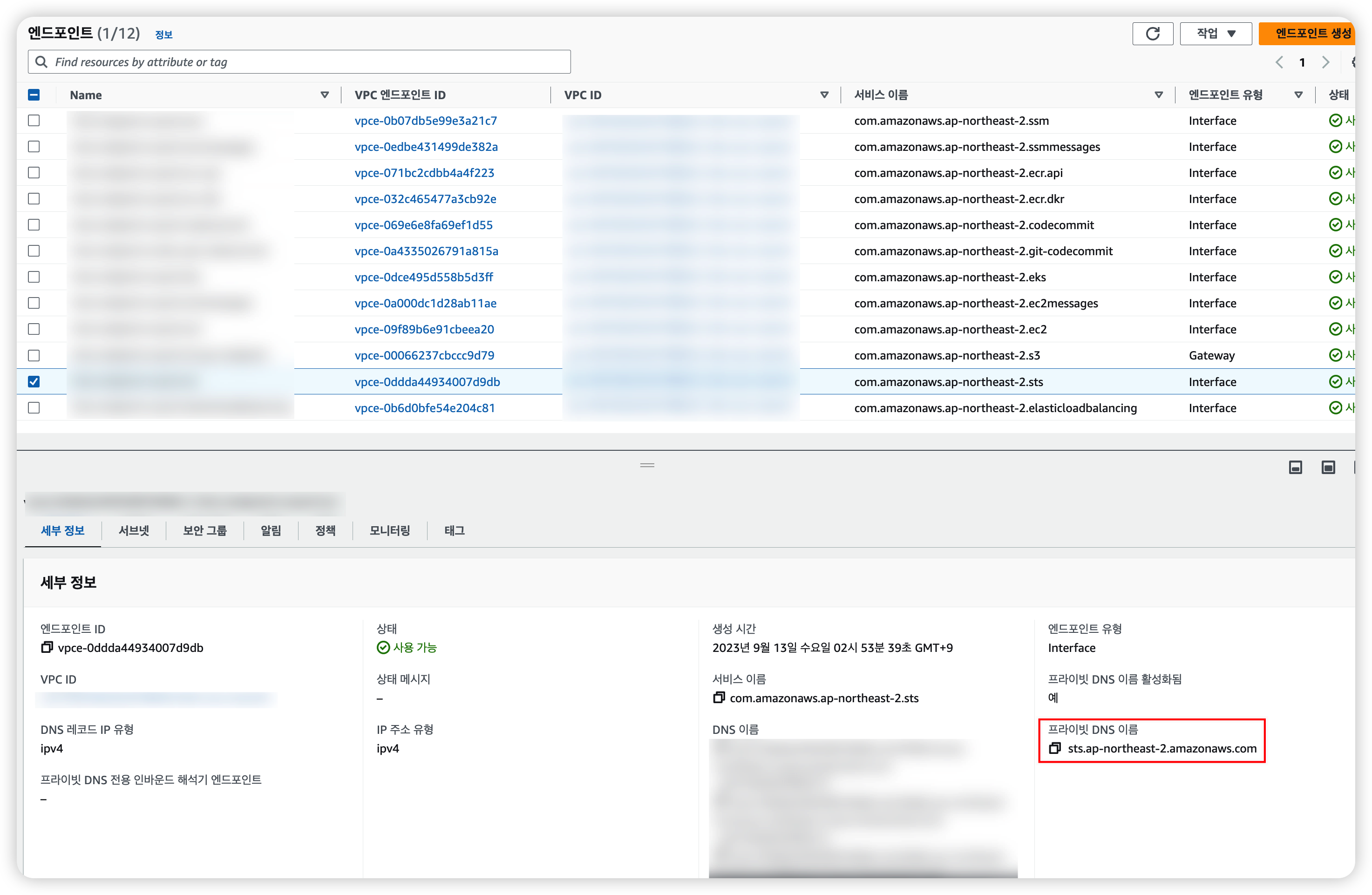Open endpoint link vpce-00066237cbccc9d79
This screenshot has height=895, width=1372.
pos(424,355)
